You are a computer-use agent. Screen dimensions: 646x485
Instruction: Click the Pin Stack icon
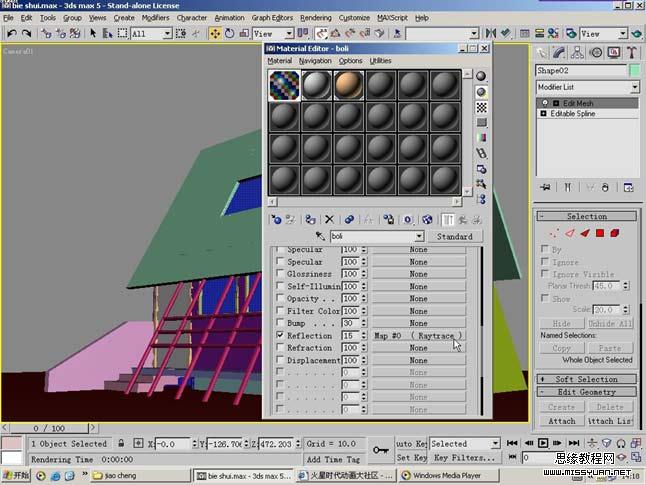(546, 187)
